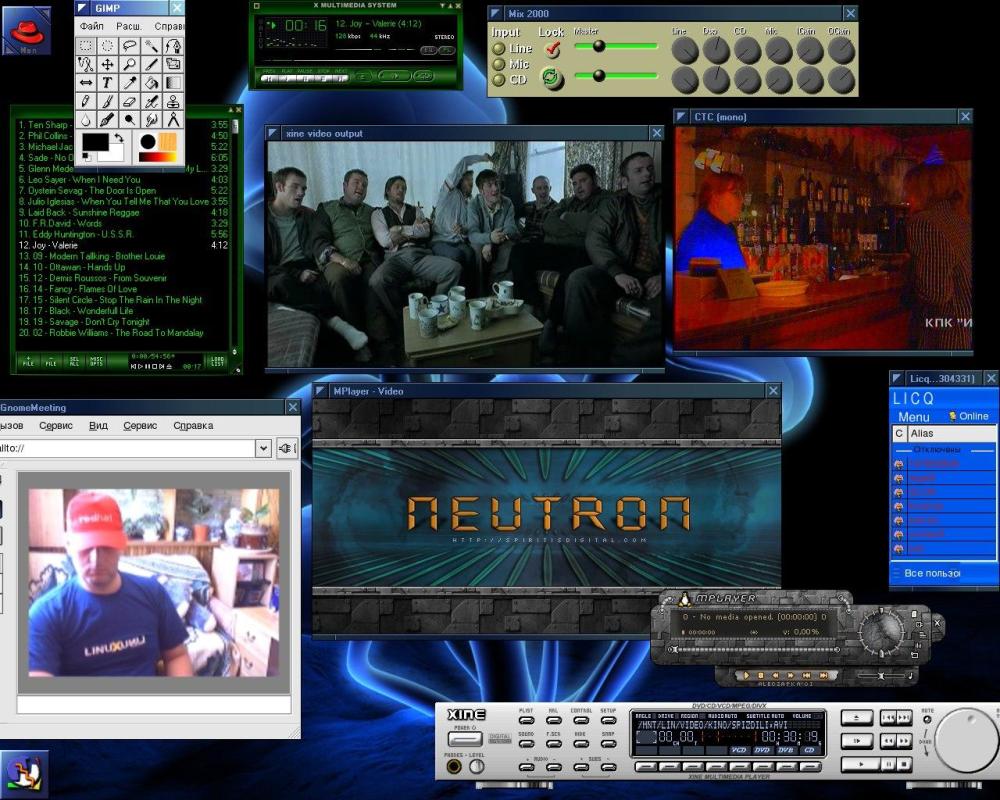Choose the Bucket Fill tool
The height and width of the screenshot is (800, 1000).
[x=151, y=83]
